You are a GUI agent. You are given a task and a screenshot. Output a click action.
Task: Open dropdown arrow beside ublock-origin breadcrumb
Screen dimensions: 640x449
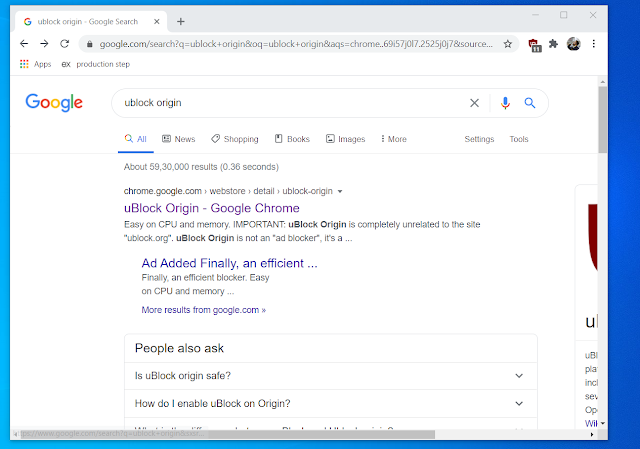(x=340, y=191)
